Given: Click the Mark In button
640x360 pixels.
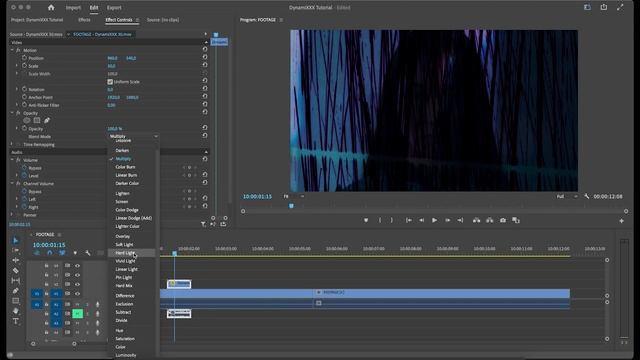Looking at the screenshot, I should click(x=380, y=220).
